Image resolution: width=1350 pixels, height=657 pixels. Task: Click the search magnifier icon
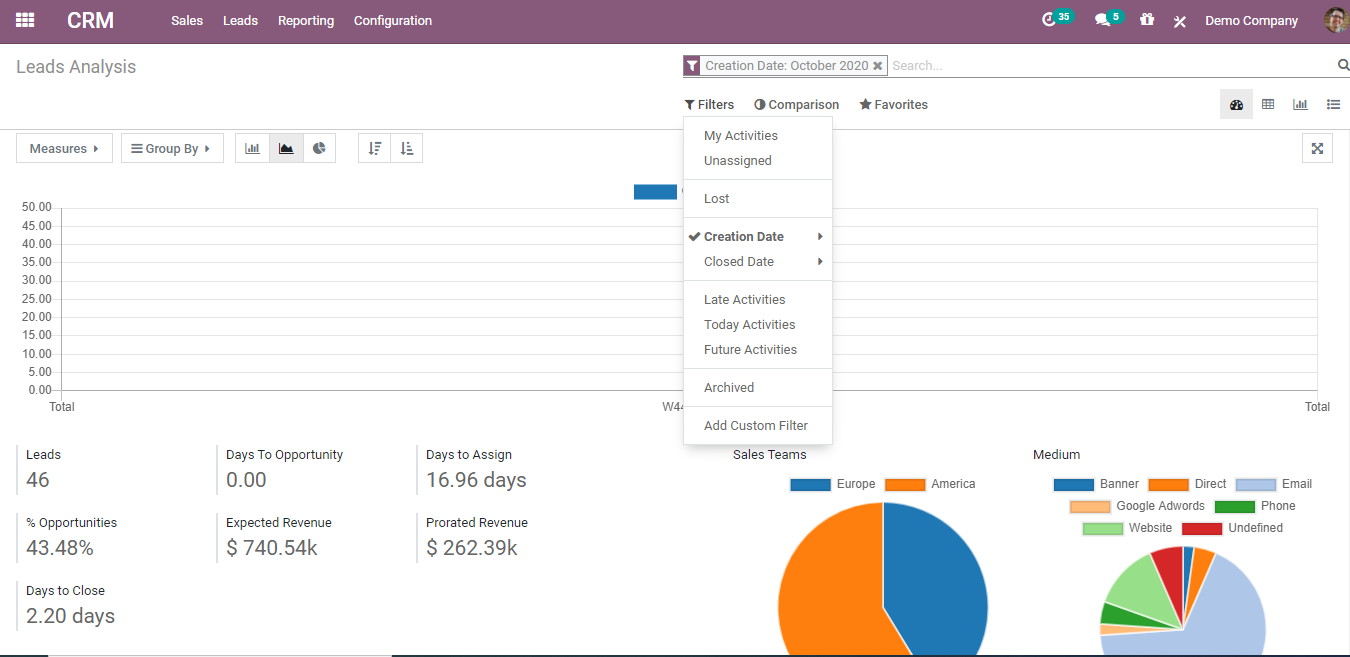1343,65
